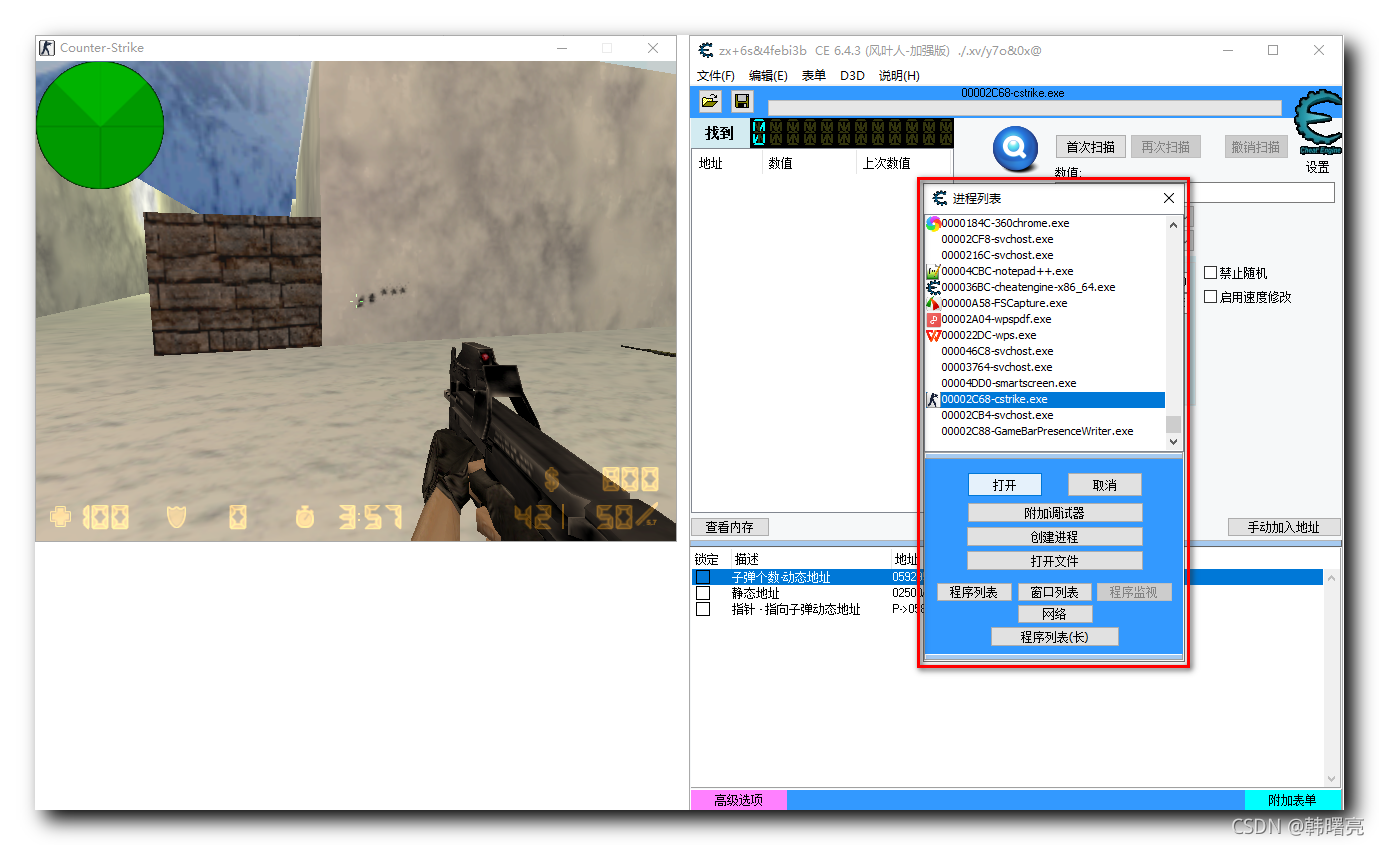
Task: Tick lock box for 子弹个数-动态地址 row
Action: point(703,577)
